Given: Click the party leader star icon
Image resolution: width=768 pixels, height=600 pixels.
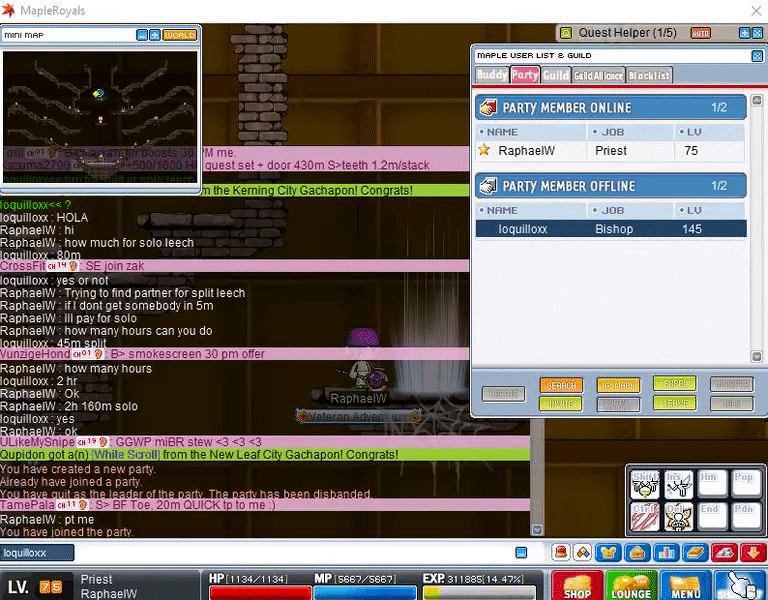Looking at the screenshot, I should point(484,150).
